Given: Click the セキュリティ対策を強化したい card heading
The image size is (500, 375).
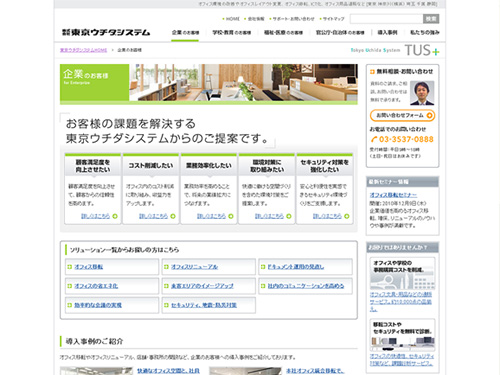Looking at the screenshot, I should coord(325,166).
